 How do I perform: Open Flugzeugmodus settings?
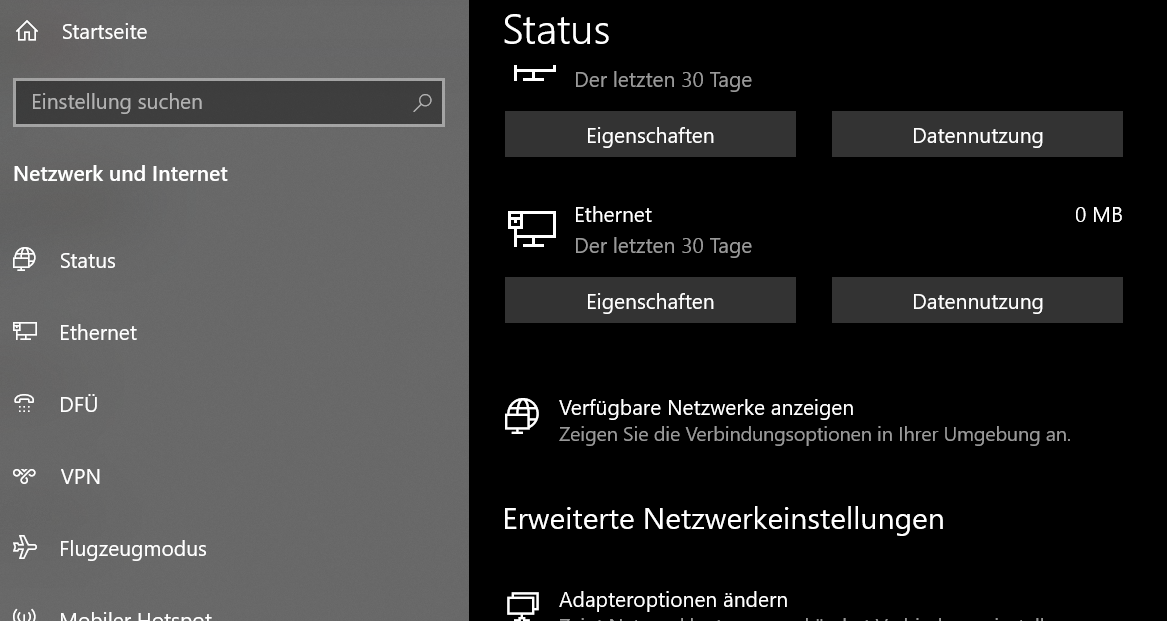pyautogui.click(x=133, y=549)
